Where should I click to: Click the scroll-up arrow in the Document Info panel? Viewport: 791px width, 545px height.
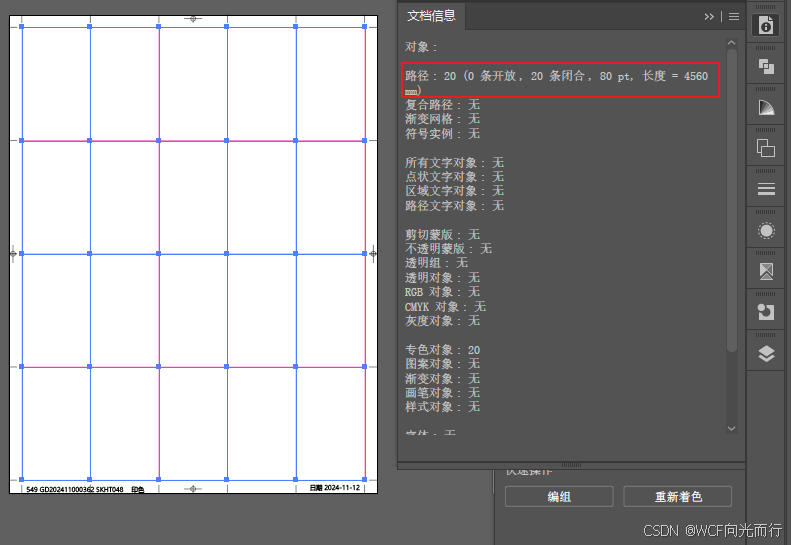731,43
